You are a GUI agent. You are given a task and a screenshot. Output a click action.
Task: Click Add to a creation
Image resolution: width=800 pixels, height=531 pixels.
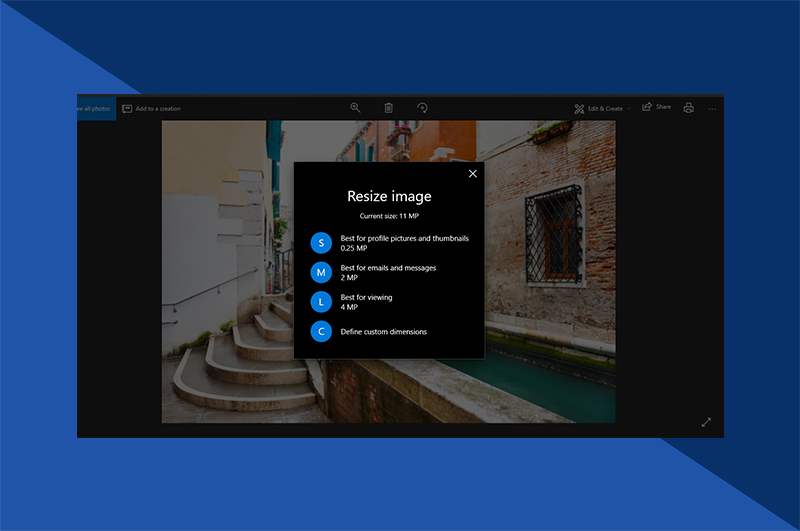click(152, 109)
